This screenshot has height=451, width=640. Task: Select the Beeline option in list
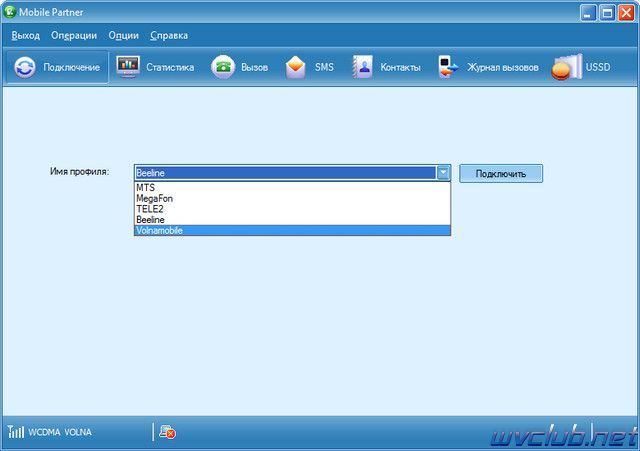click(x=292, y=220)
